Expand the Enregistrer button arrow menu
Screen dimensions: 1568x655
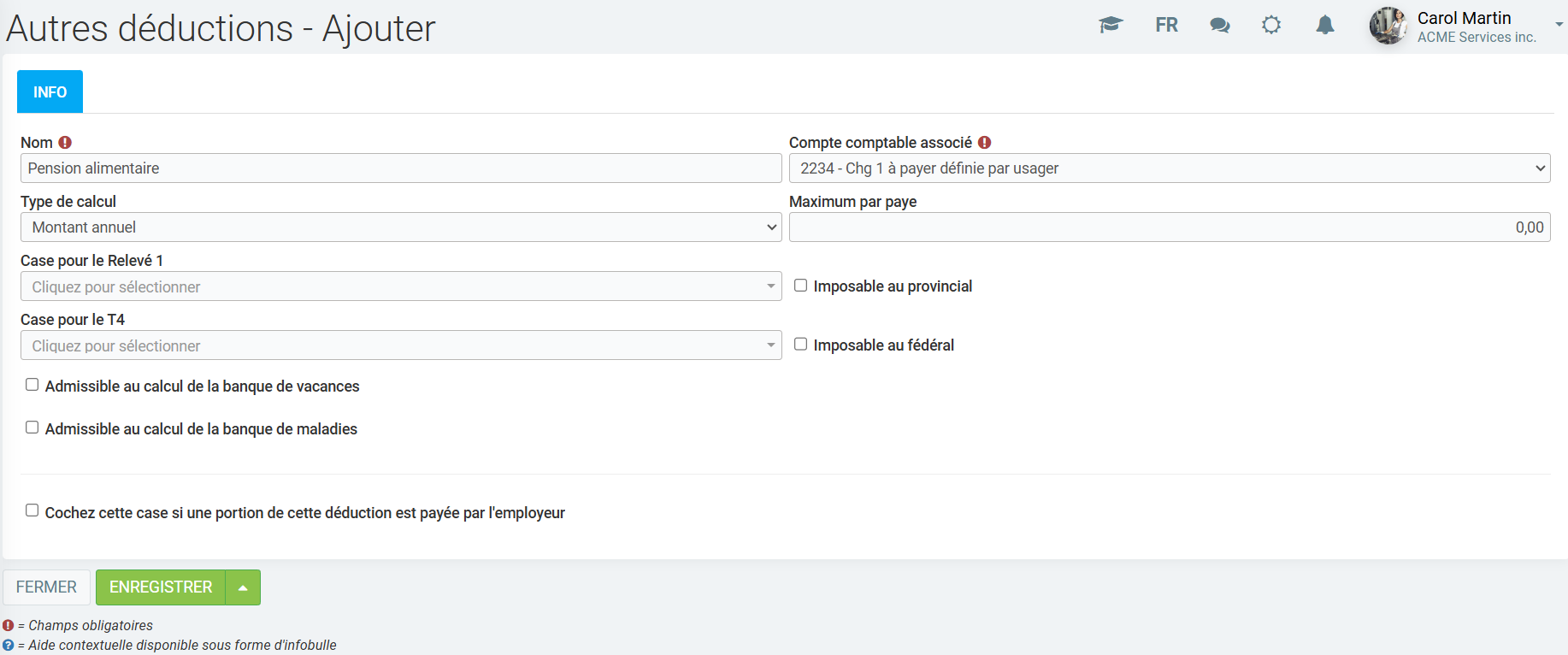coord(243,587)
